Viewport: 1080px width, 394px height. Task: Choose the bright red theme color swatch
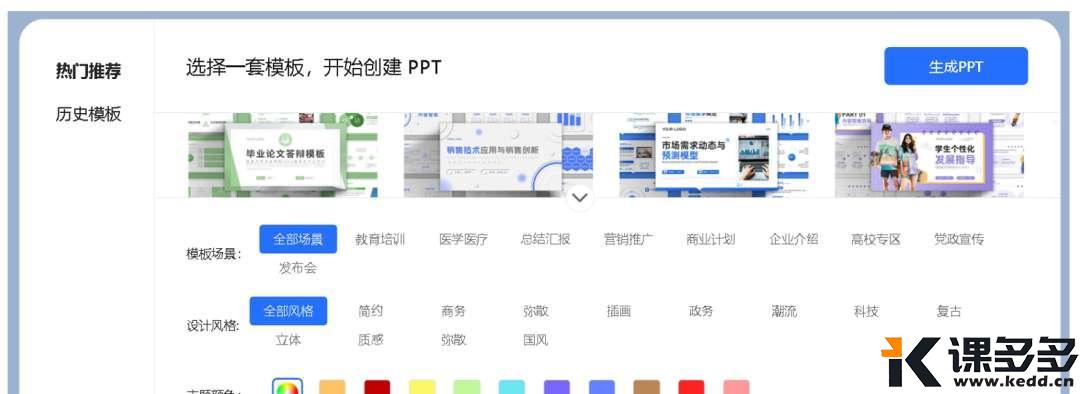[692, 387]
